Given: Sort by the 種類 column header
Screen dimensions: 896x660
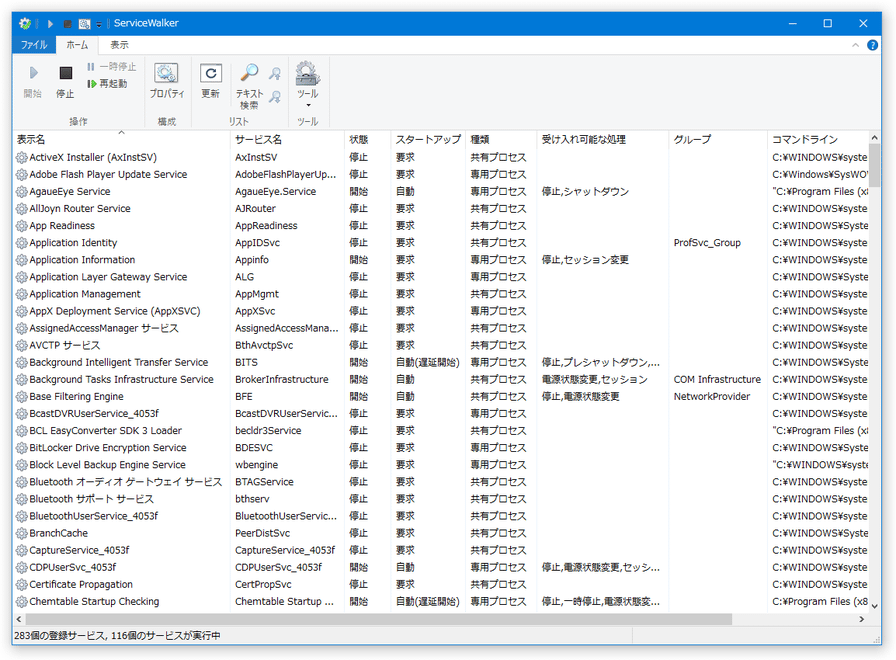Looking at the screenshot, I should pos(502,139).
